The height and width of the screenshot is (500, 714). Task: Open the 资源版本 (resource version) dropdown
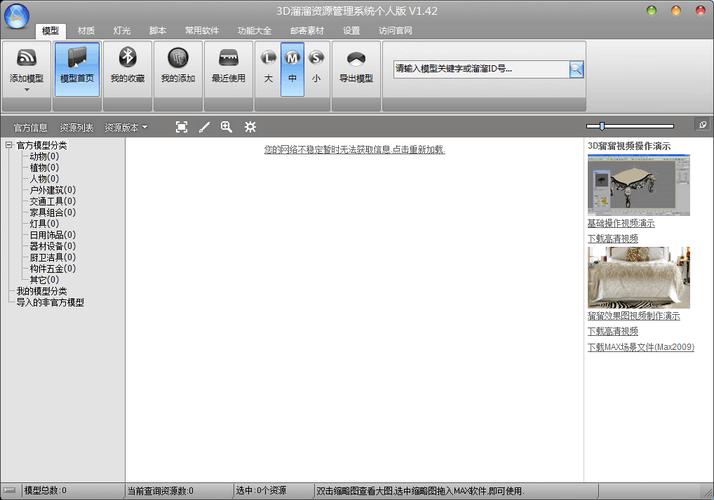[x=126, y=128]
